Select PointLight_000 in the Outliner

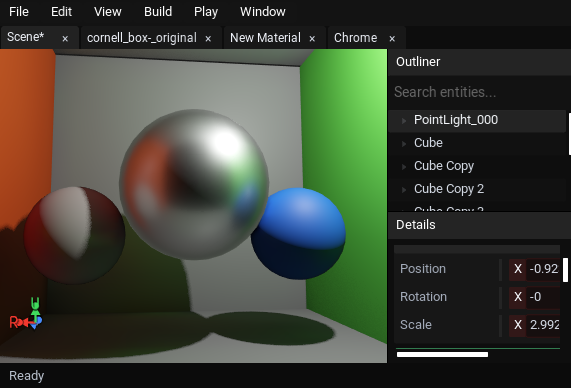pos(477,120)
